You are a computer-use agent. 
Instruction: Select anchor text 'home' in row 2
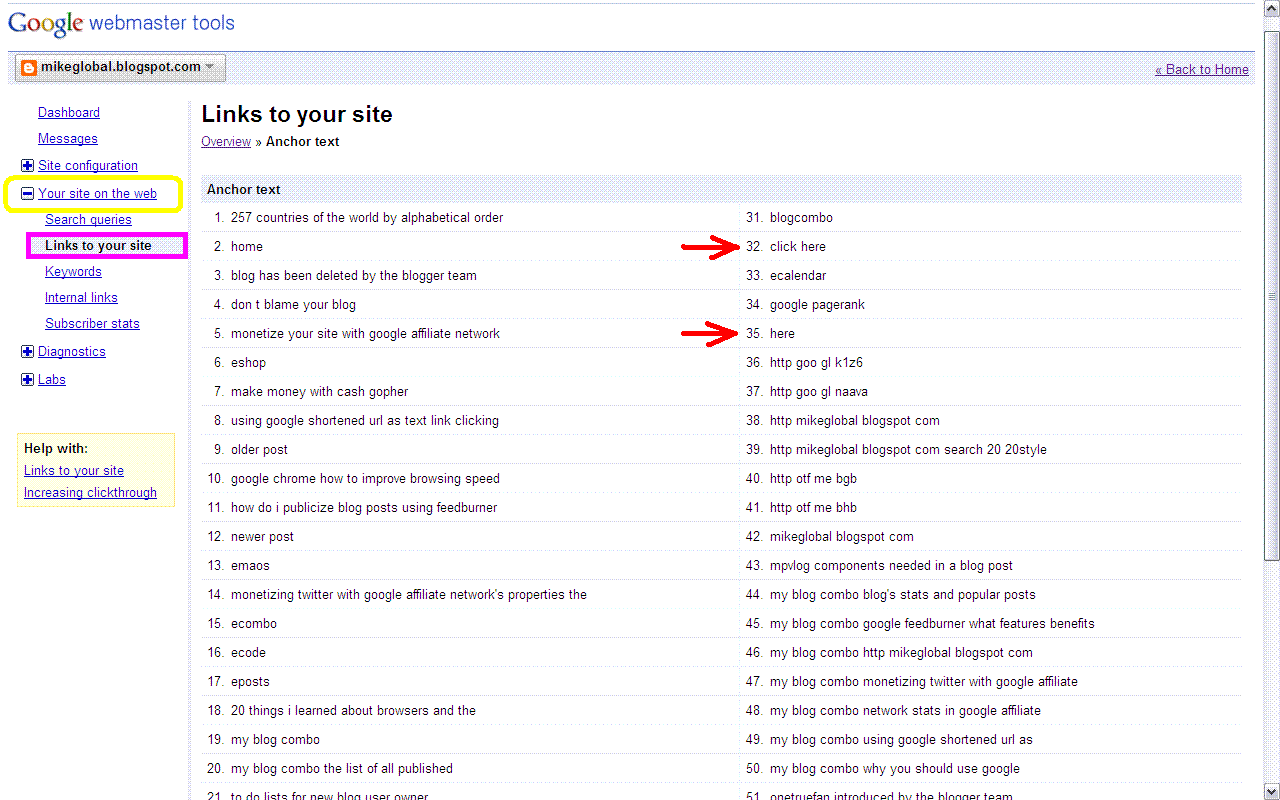coord(247,247)
